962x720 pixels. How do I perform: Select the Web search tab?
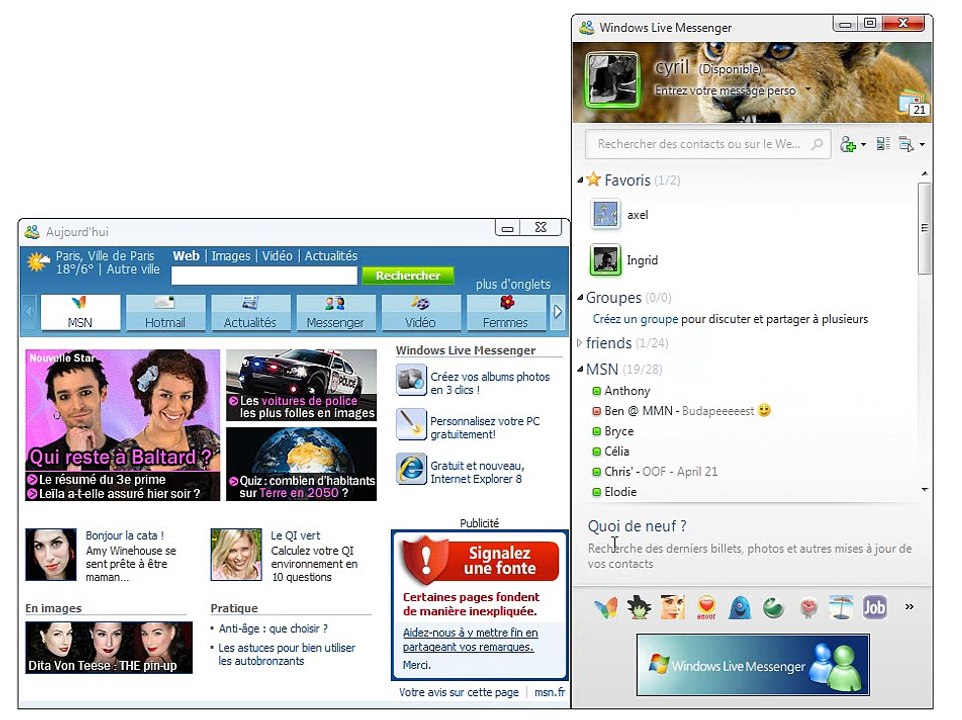click(186, 256)
